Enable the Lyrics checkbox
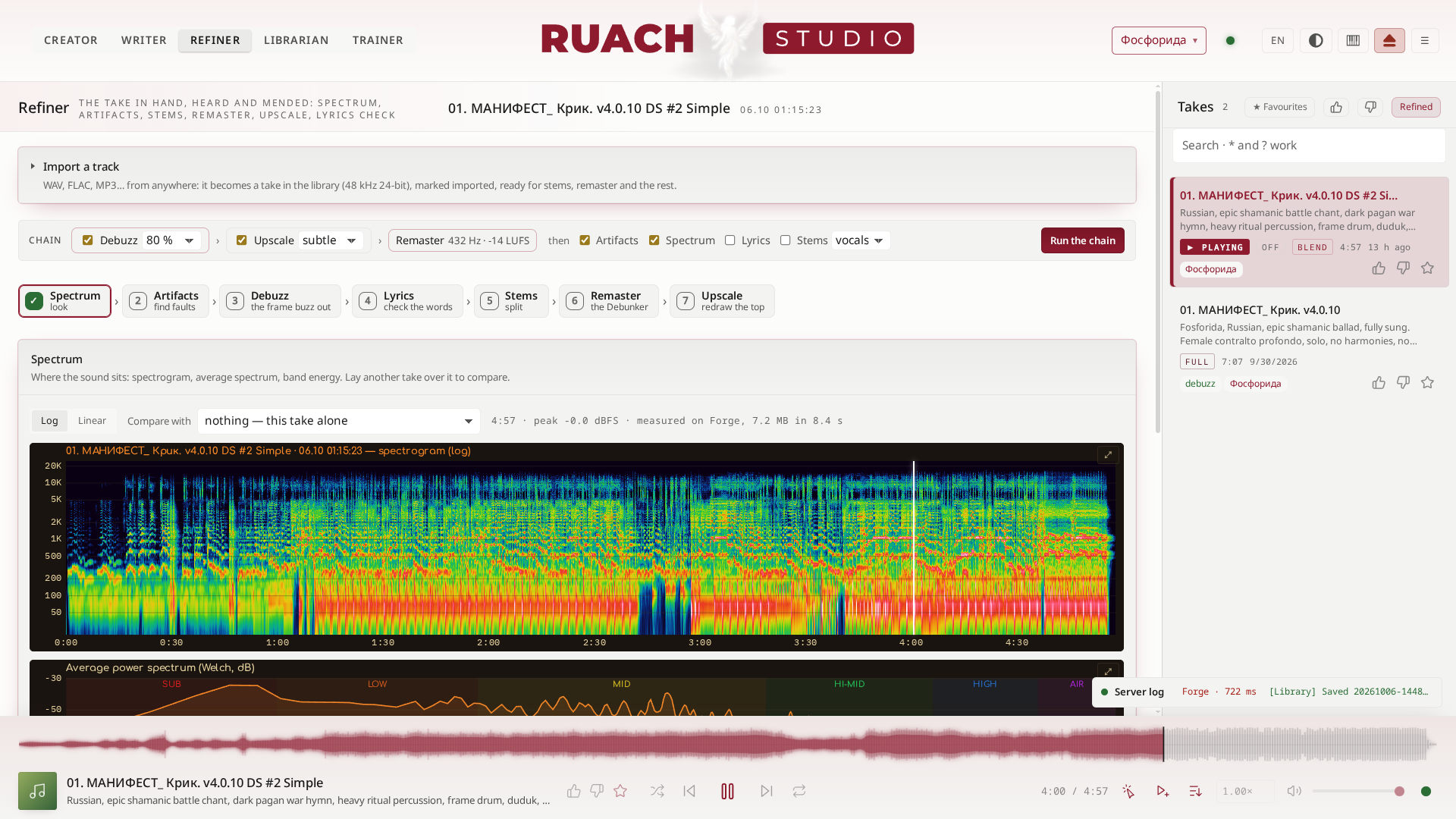Viewport: 1456px width, 819px height. click(x=730, y=240)
